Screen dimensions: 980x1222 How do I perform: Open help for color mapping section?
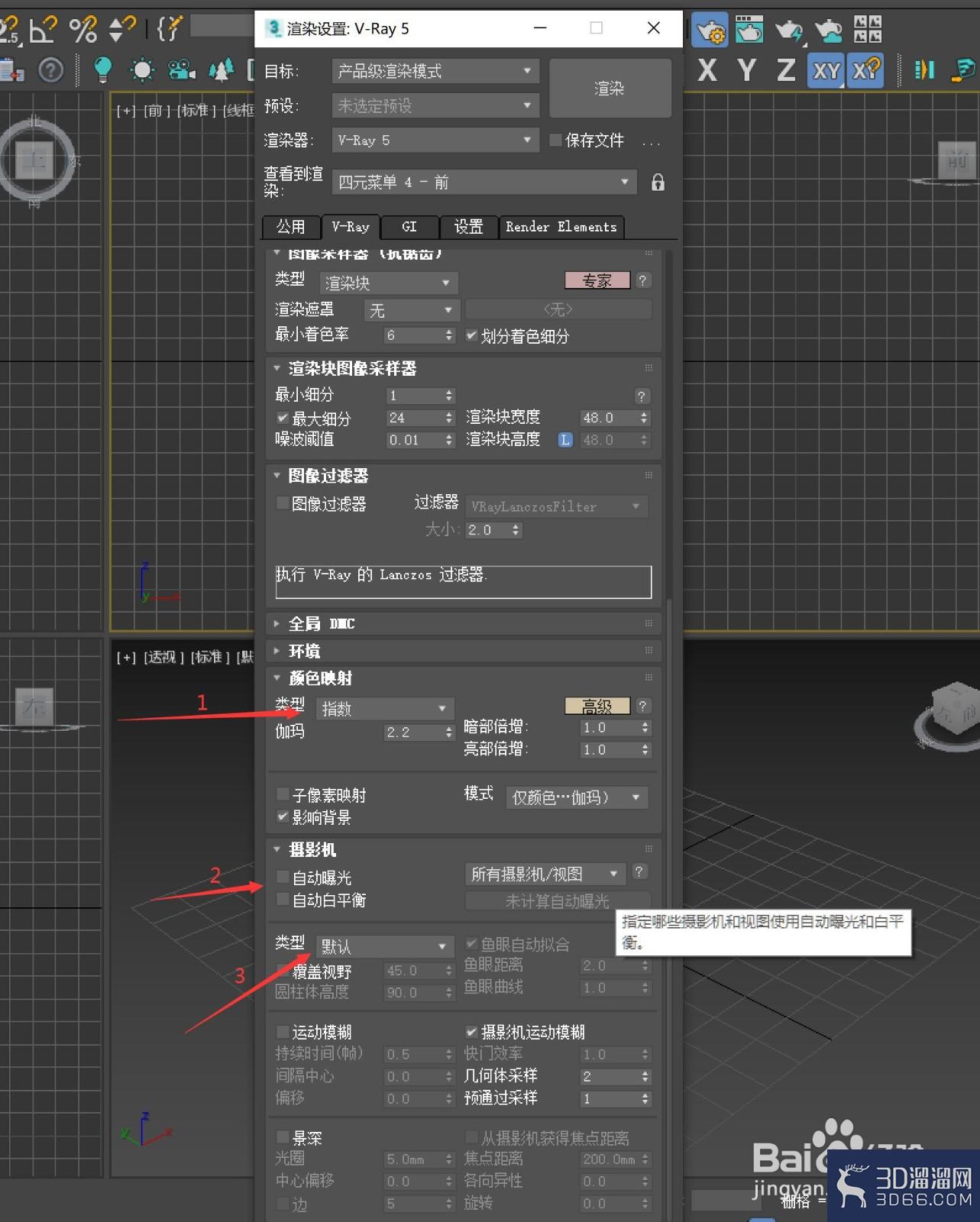642,706
